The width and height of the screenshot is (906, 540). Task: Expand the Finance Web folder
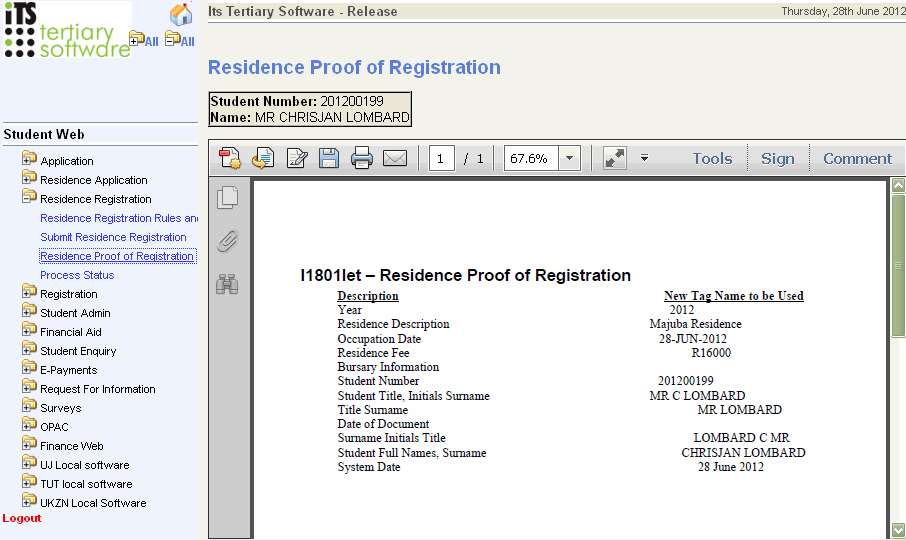point(29,444)
